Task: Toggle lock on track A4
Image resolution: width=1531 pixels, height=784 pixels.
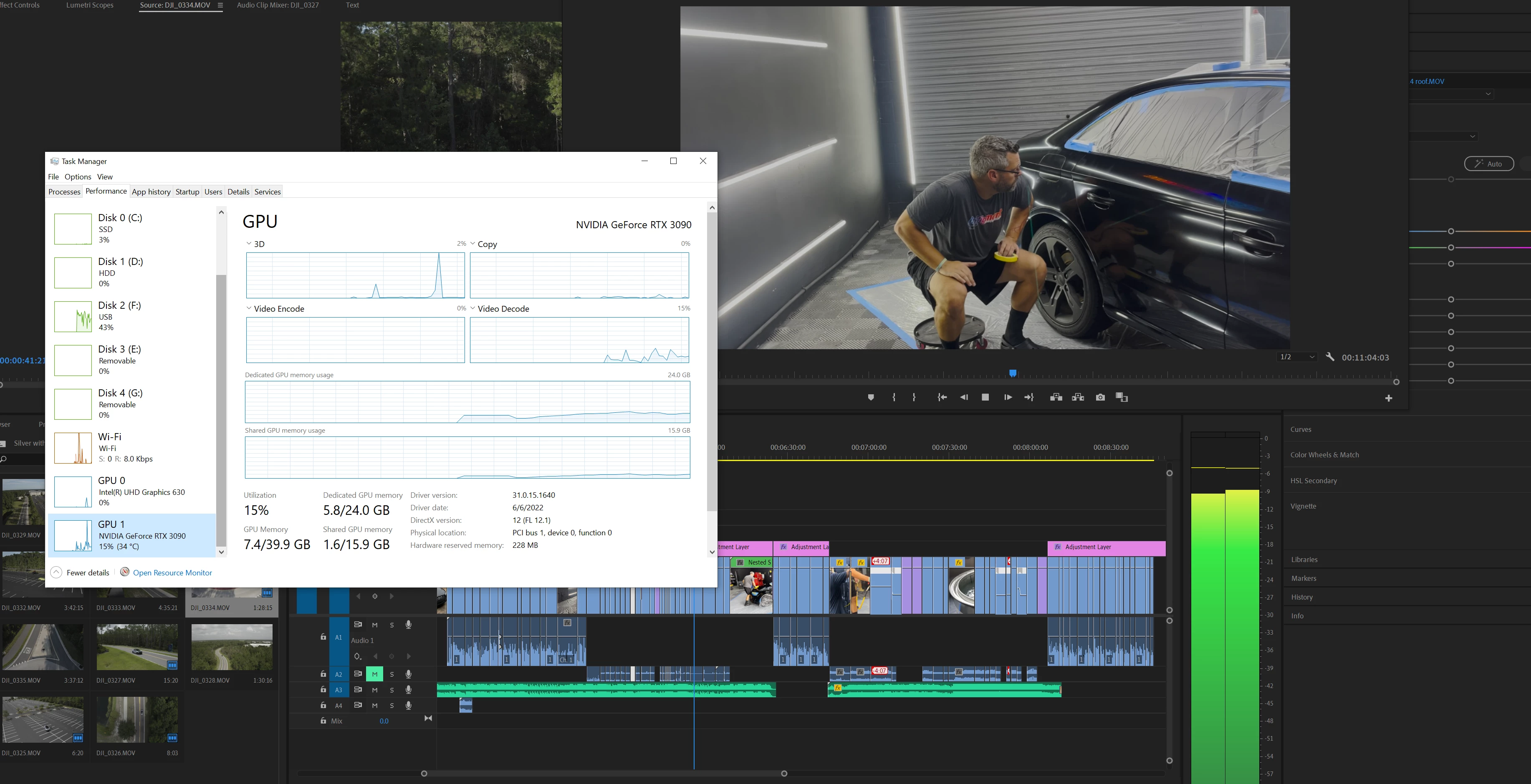Action: coord(323,706)
